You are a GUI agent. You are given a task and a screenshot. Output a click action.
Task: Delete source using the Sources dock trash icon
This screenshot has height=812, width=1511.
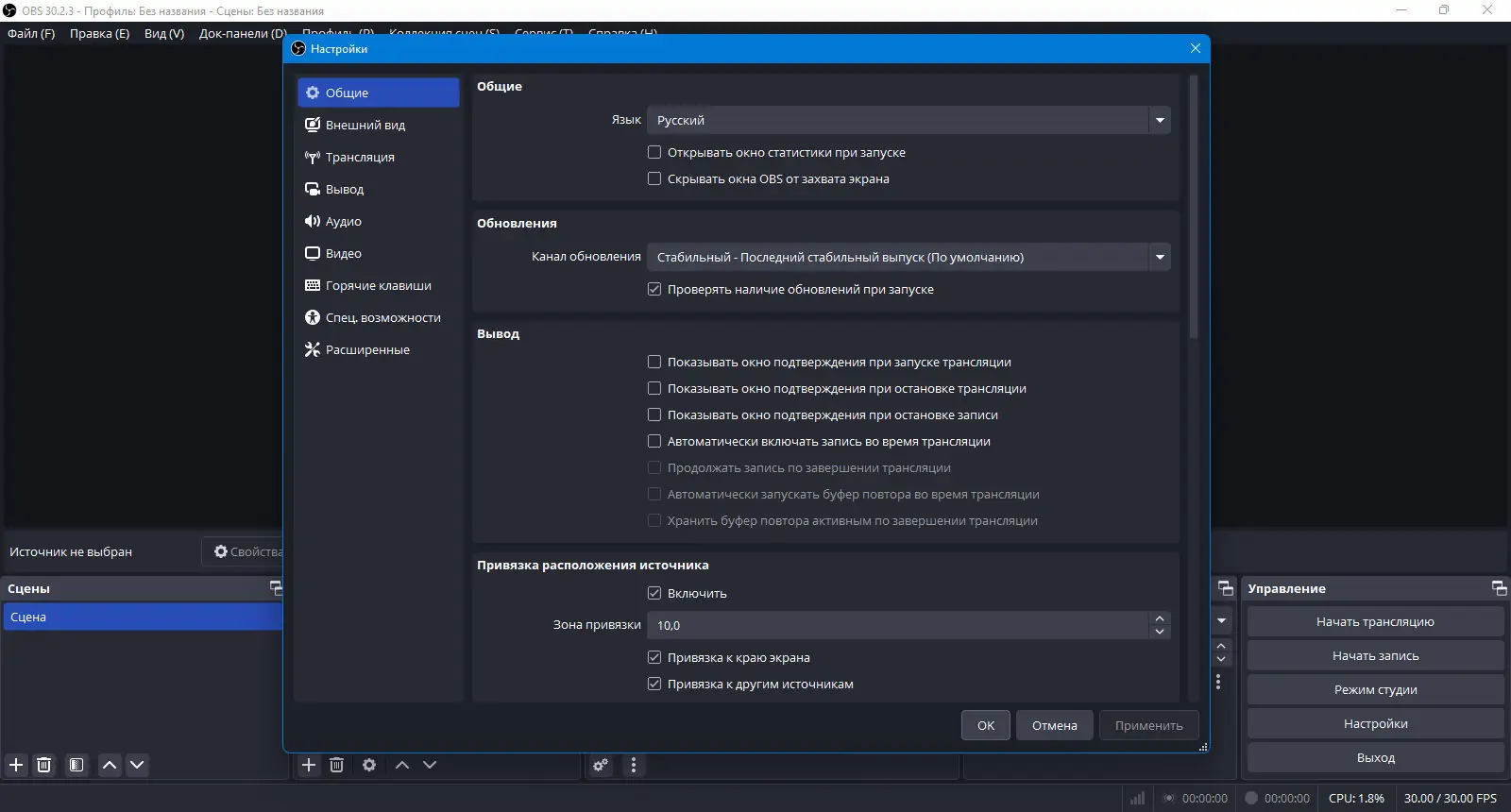click(x=336, y=765)
